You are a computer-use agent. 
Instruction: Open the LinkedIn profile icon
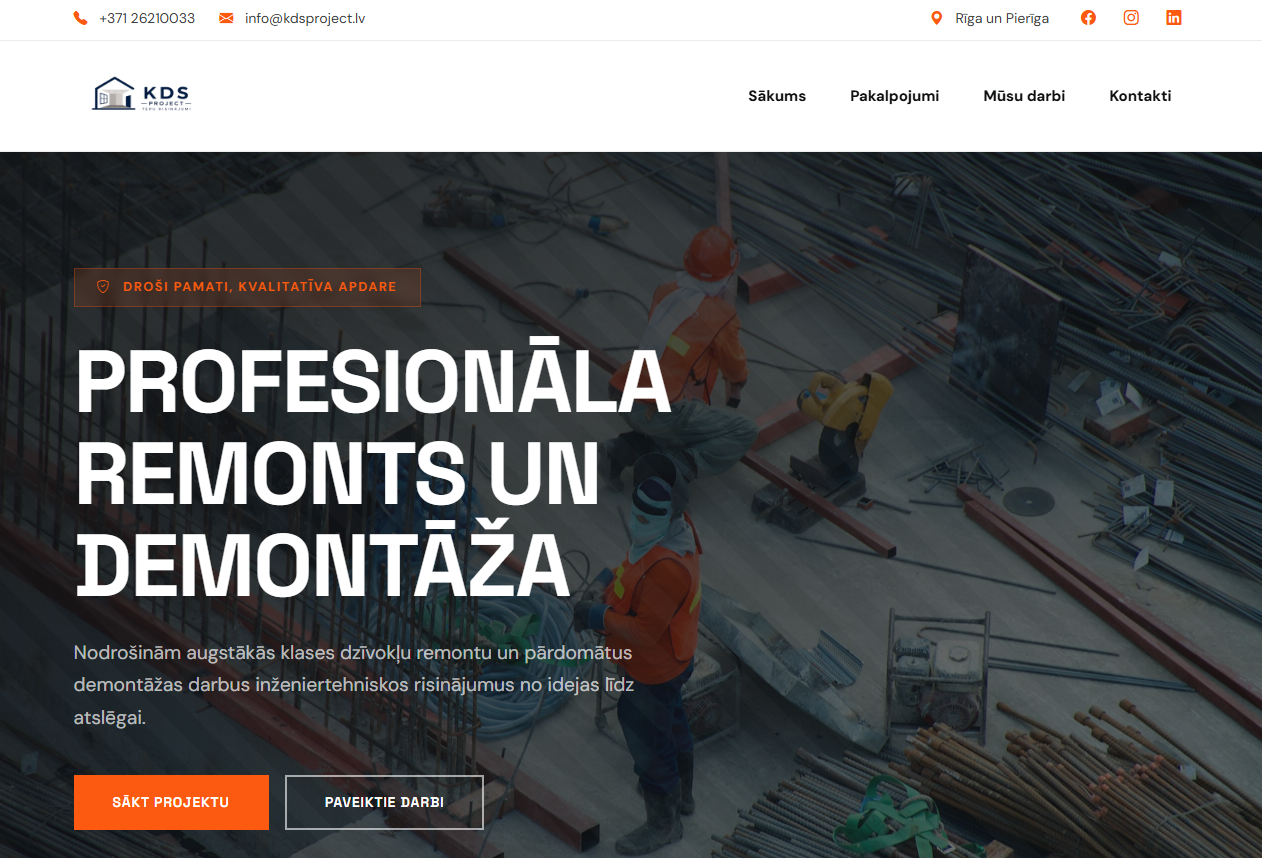pyautogui.click(x=1174, y=18)
